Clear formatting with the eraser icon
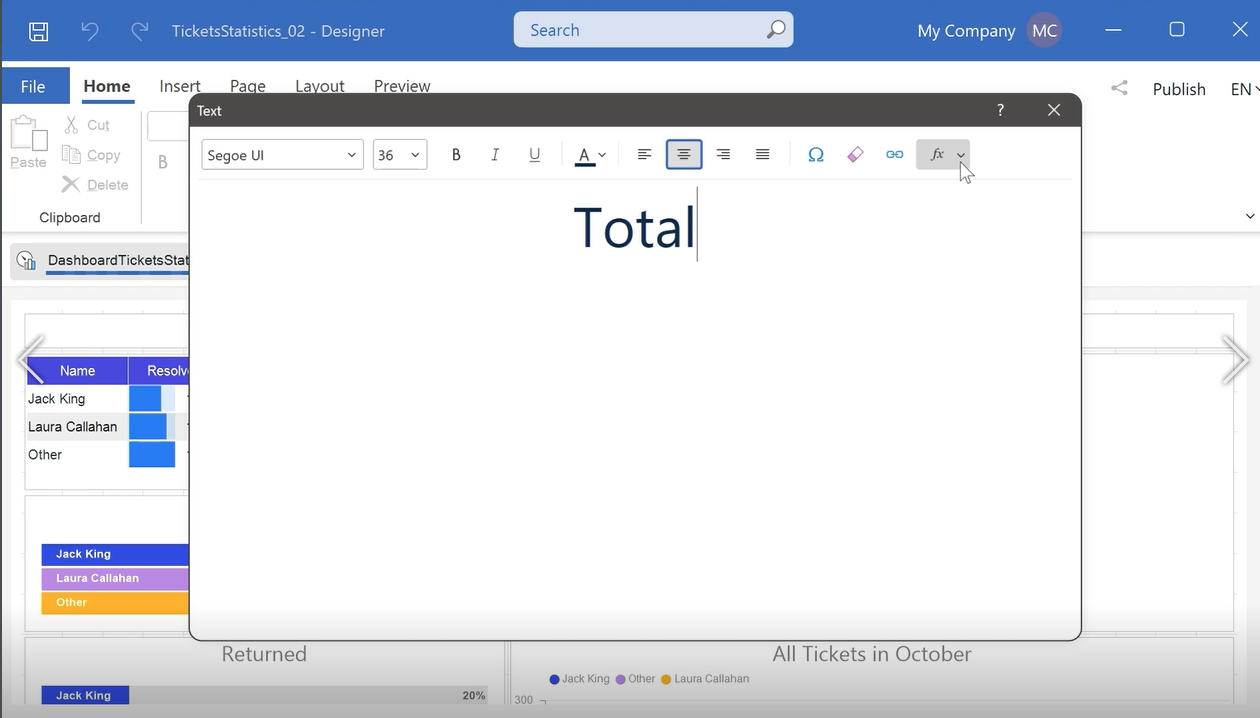This screenshot has height=718, width=1260. (x=855, y=155)
